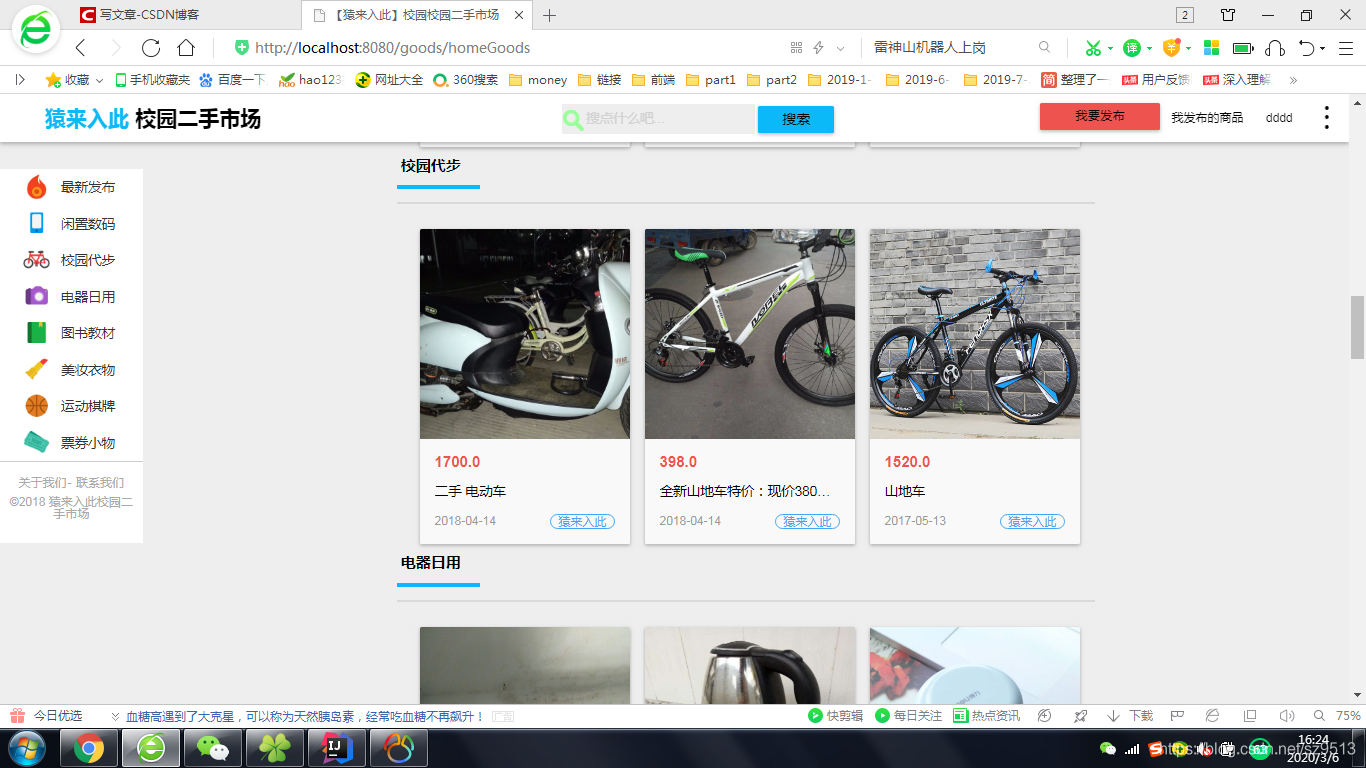Click the 联系我们 link in sidebar footer
Image resolution: width=1366 pixels, height=768 pixels.
100,483
